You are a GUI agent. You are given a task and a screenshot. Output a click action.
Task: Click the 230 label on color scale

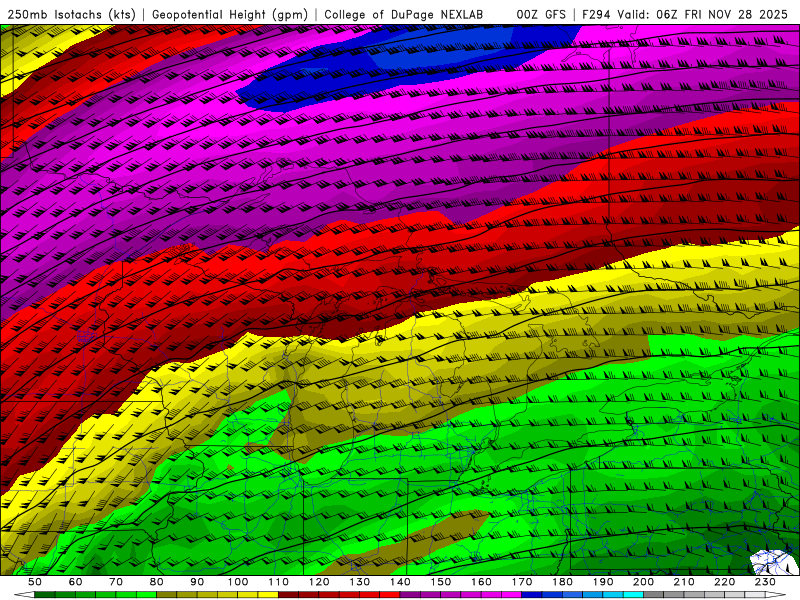[x=765, y=582]
